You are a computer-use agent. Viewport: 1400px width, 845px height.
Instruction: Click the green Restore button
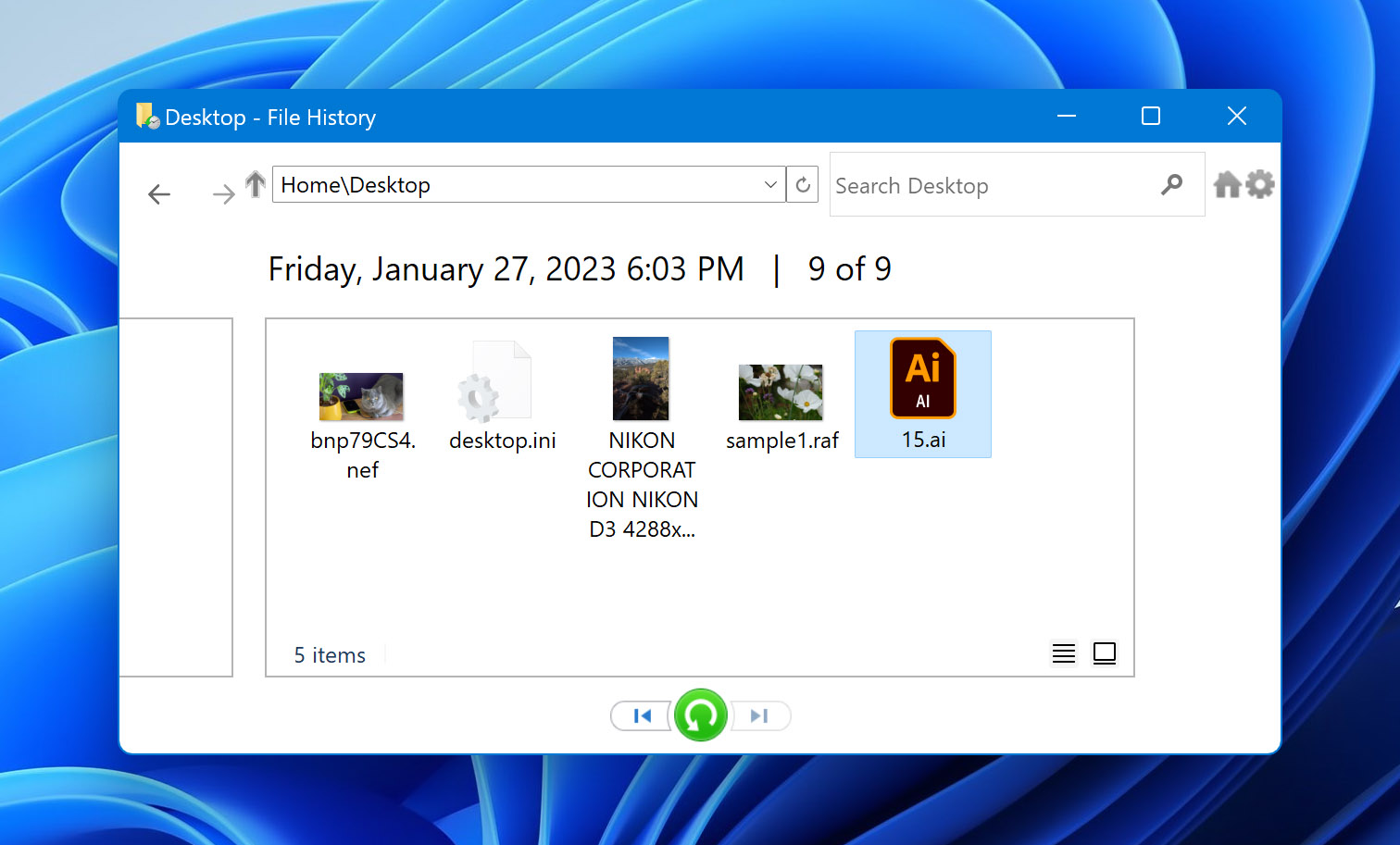pyautogui.click(x=701, y=715)
